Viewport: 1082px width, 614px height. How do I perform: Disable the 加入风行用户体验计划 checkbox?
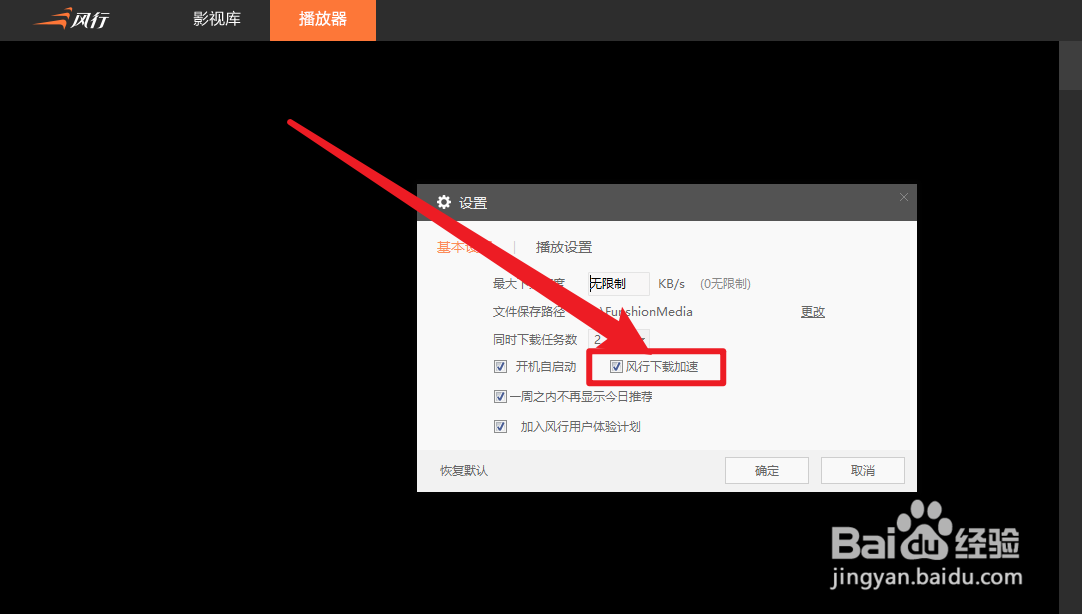click(x=500, y=426)
